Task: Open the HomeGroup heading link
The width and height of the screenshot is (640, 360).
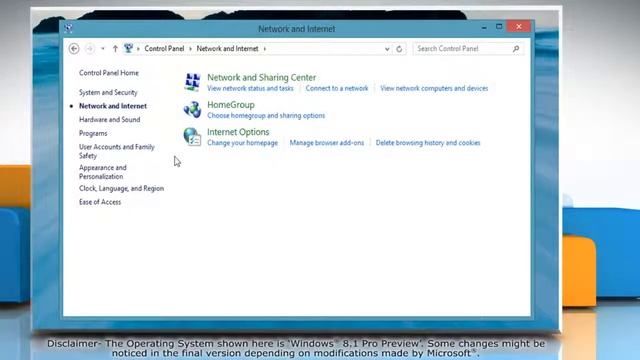Action: 231,104
